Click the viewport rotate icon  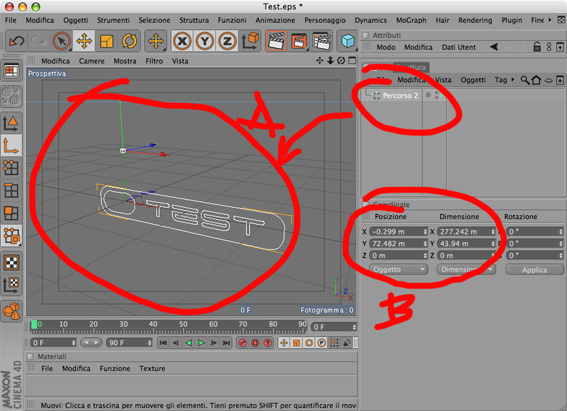tap(341, 61)
